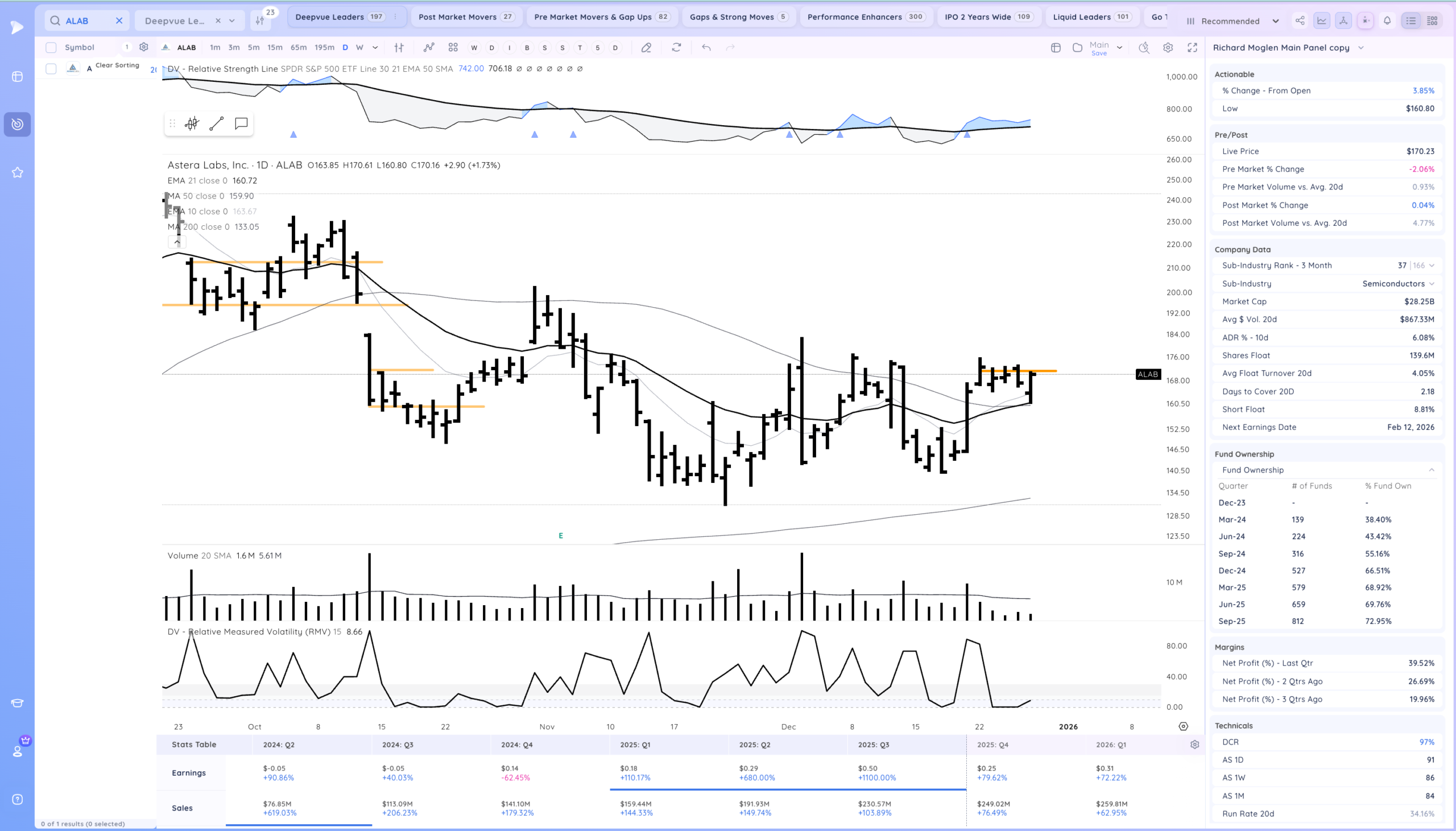Click the refresh chart icon

tap(676, 47)
